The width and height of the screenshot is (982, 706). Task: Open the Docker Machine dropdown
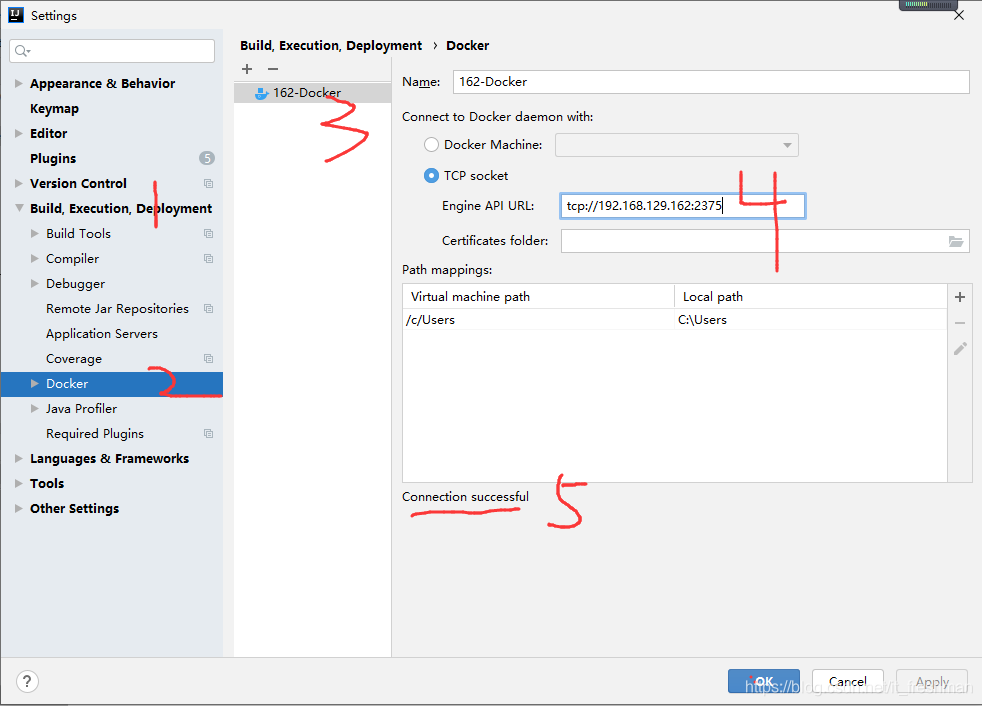677,145
